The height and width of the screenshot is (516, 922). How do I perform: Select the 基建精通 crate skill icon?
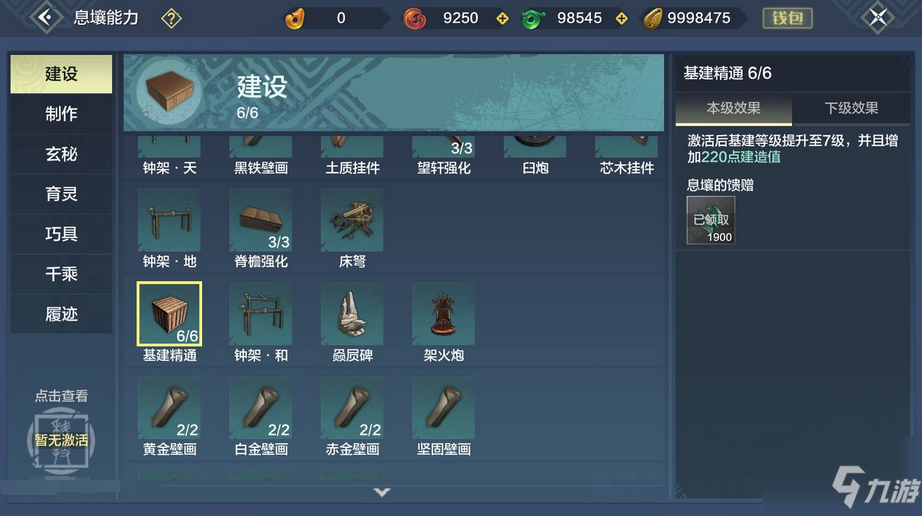(x=169, y=314)
